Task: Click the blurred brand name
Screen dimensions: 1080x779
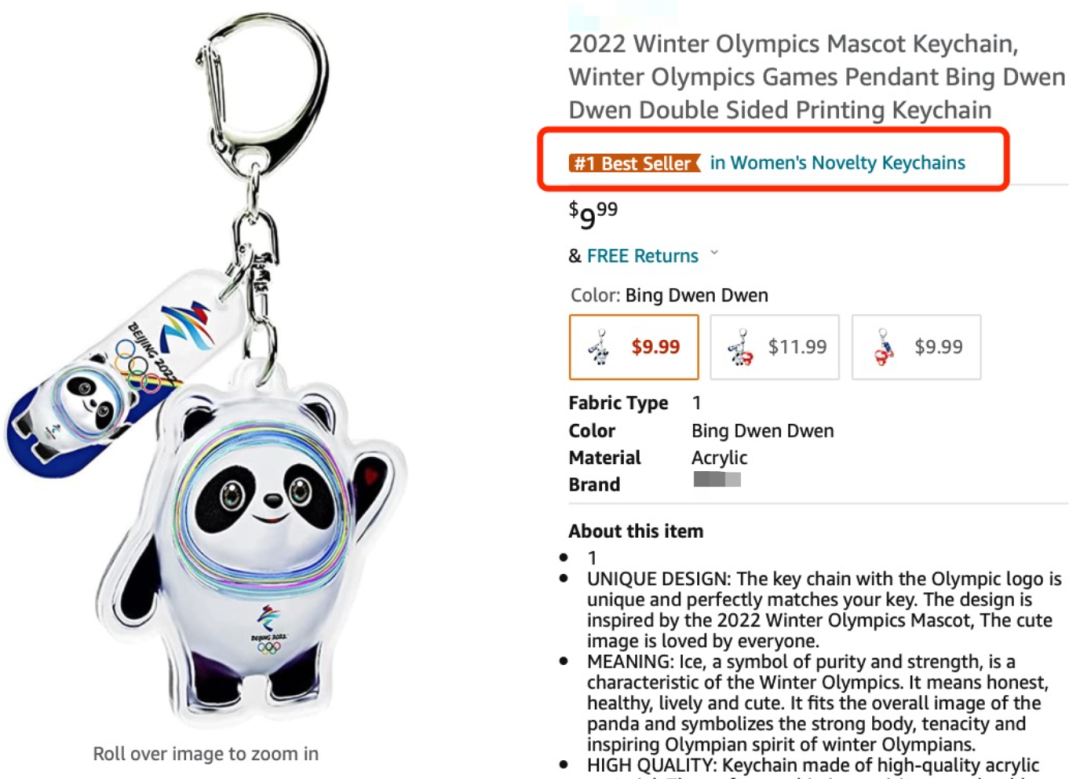Action: pos(717,481)
